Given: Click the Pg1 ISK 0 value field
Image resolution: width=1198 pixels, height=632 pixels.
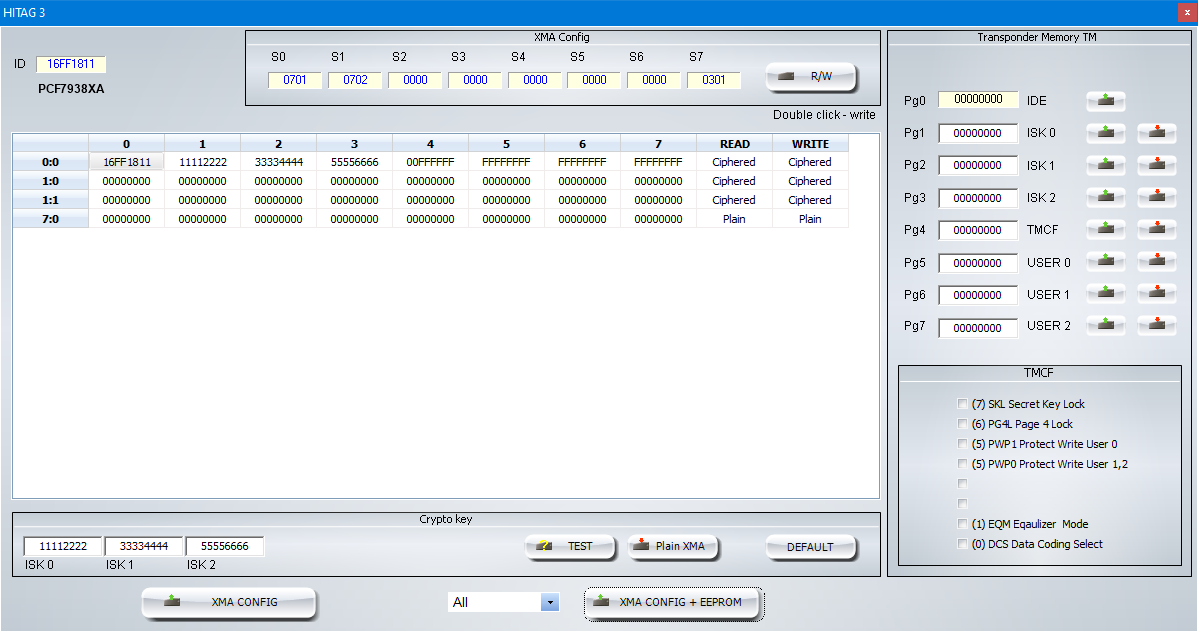Looking at the screenshot, I should click(978, 133).
